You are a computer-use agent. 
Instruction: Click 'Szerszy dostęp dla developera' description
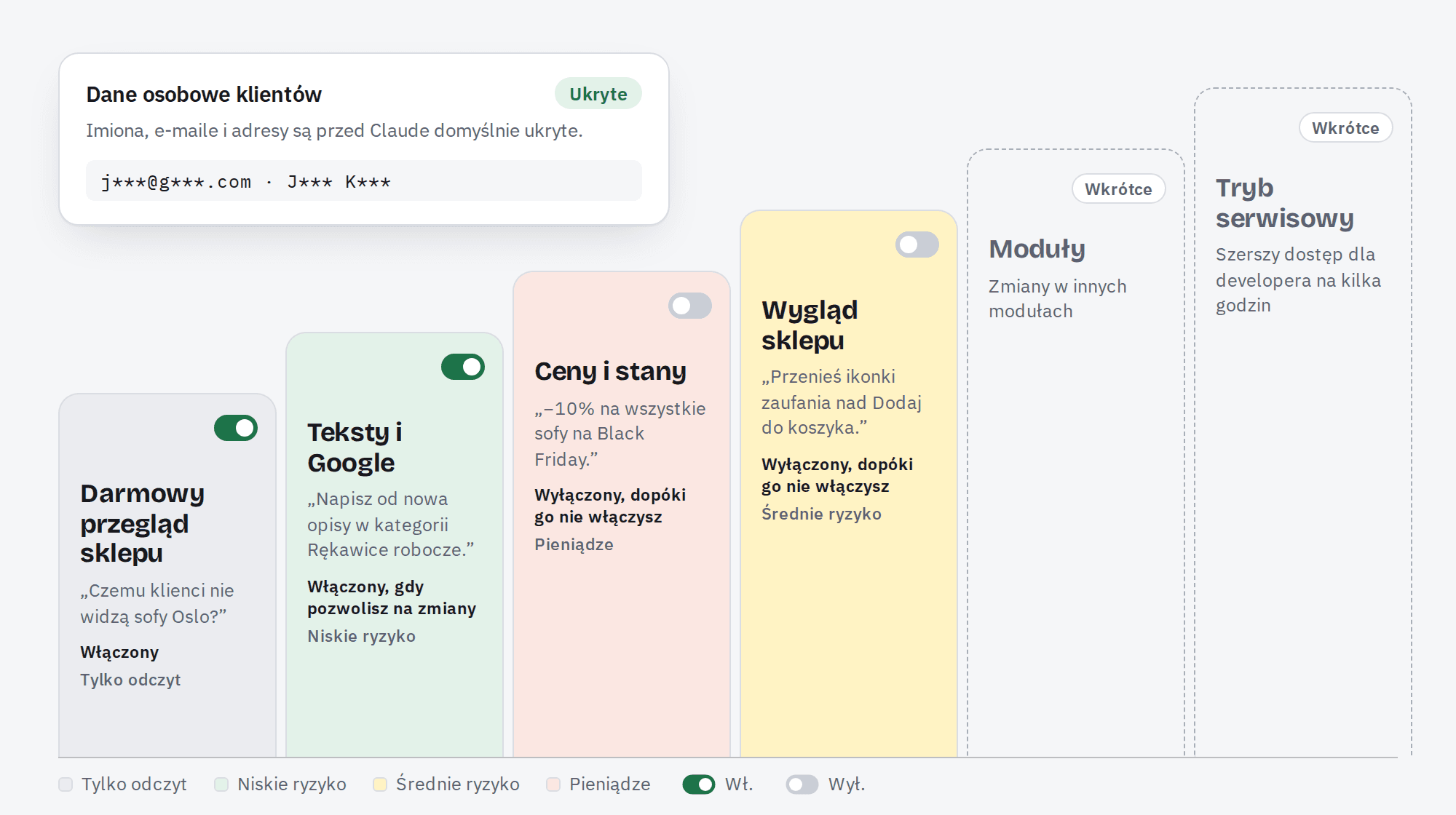1298,279
